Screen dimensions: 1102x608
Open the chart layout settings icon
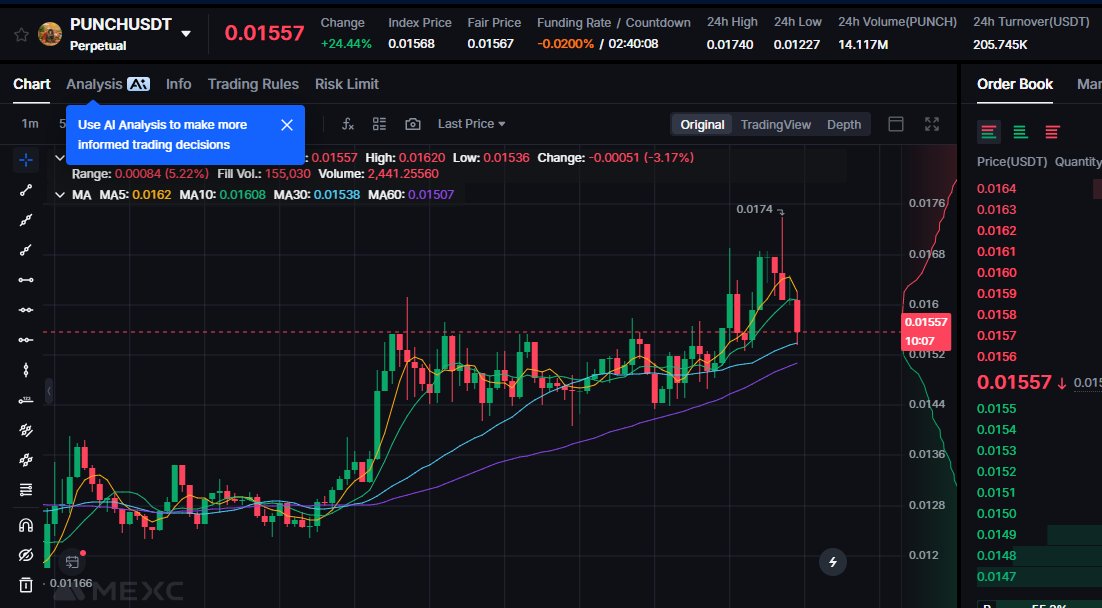380,124
